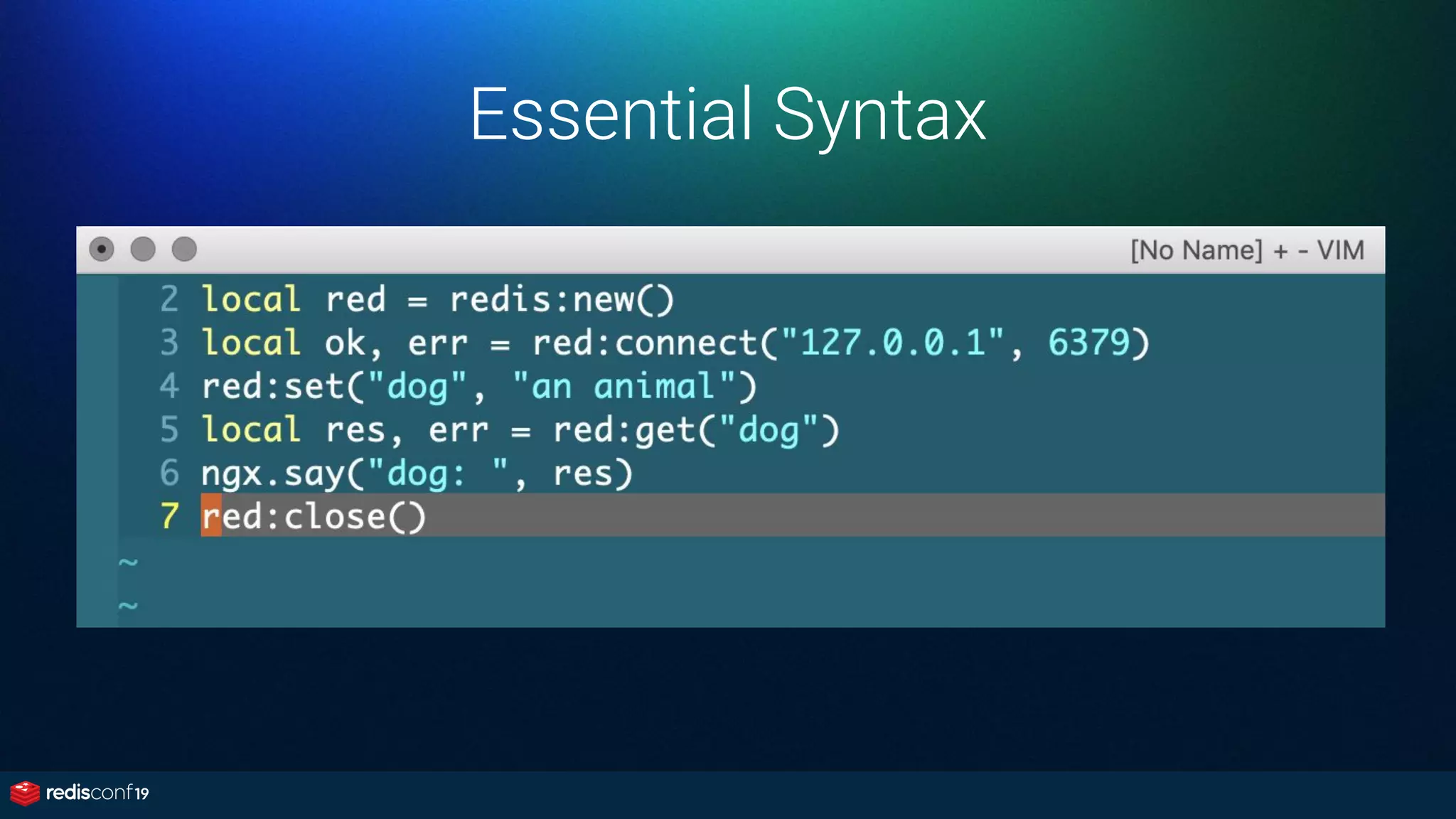Viewport: 1456px width, 819px height.
Task: Click the third gray zoom window button
Action: [184, 250]
